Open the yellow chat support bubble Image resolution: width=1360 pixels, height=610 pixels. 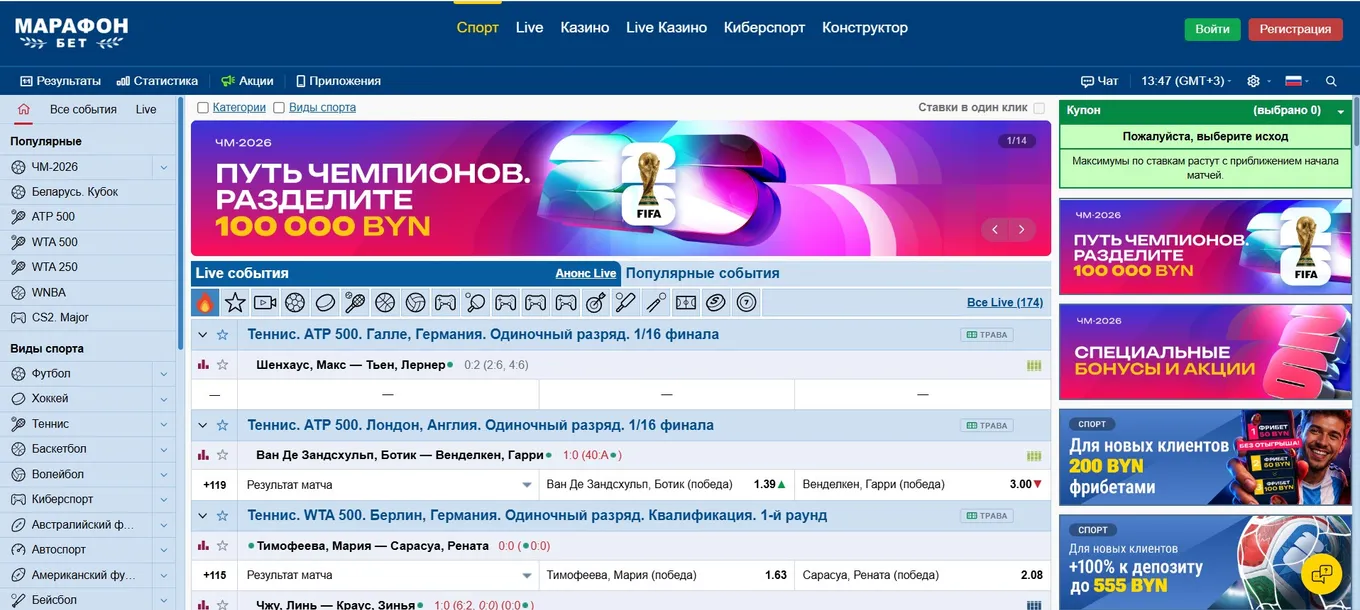click(x=1322, y=573)
